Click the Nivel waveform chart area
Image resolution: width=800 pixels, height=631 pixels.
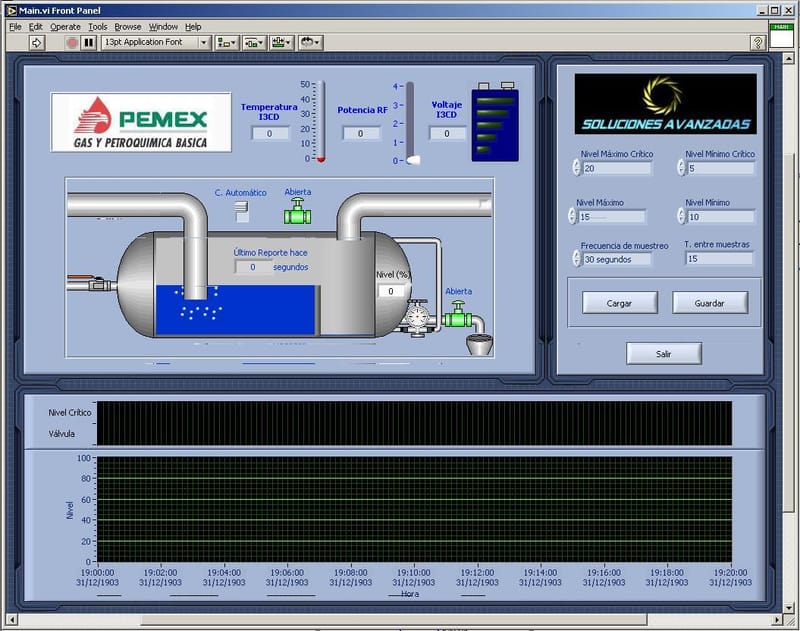414,509
